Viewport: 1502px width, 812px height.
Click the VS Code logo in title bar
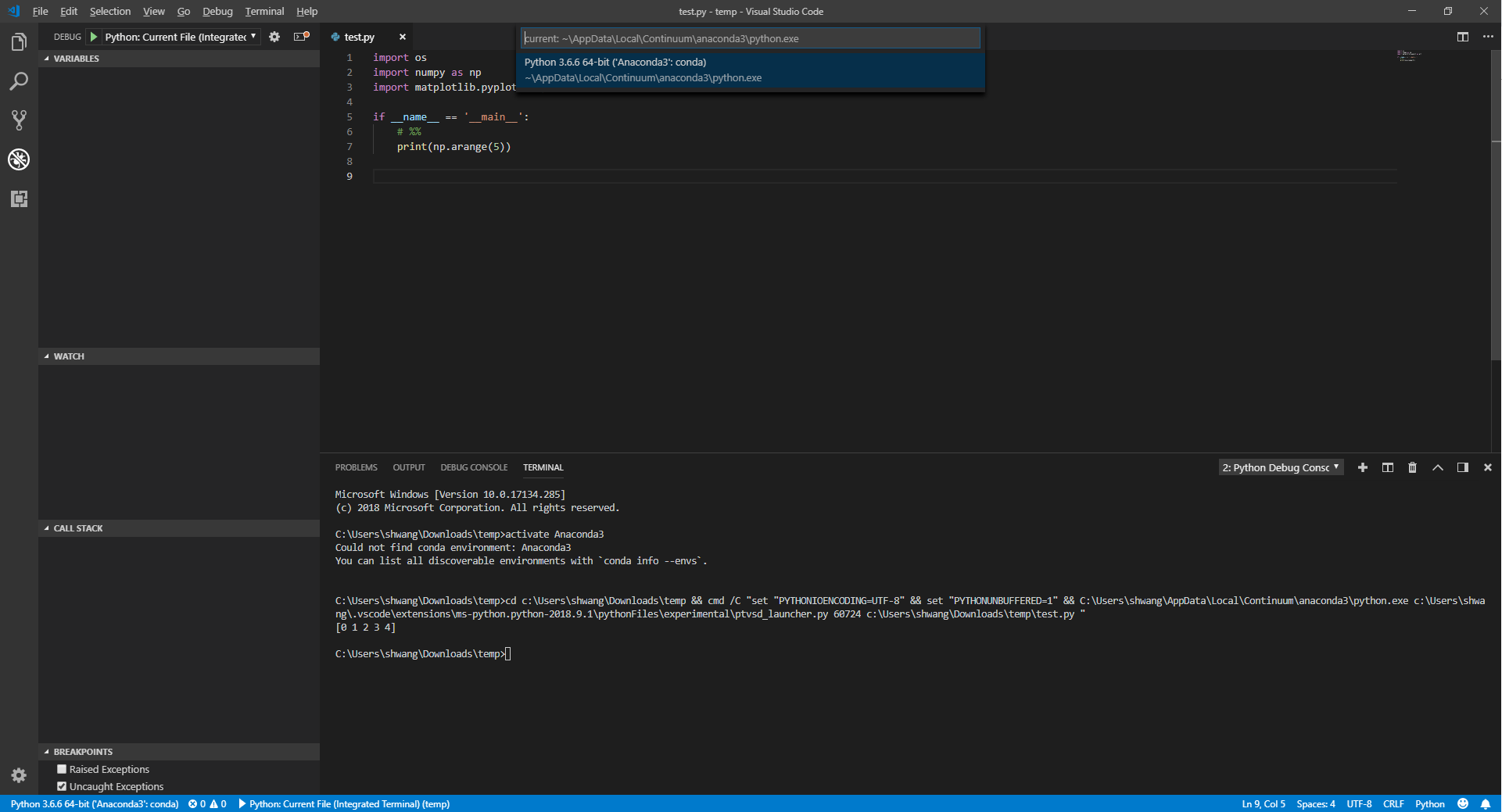coord(13,11)
